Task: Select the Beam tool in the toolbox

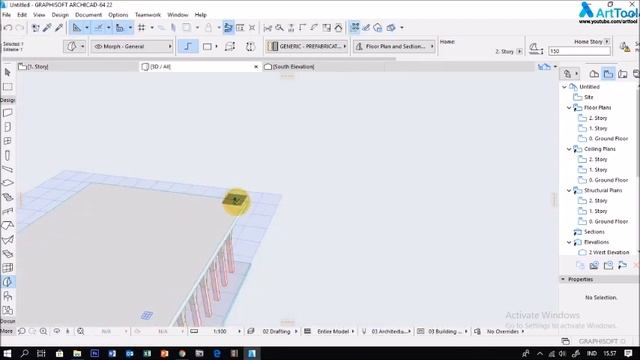Action: (x=7, y=169)
